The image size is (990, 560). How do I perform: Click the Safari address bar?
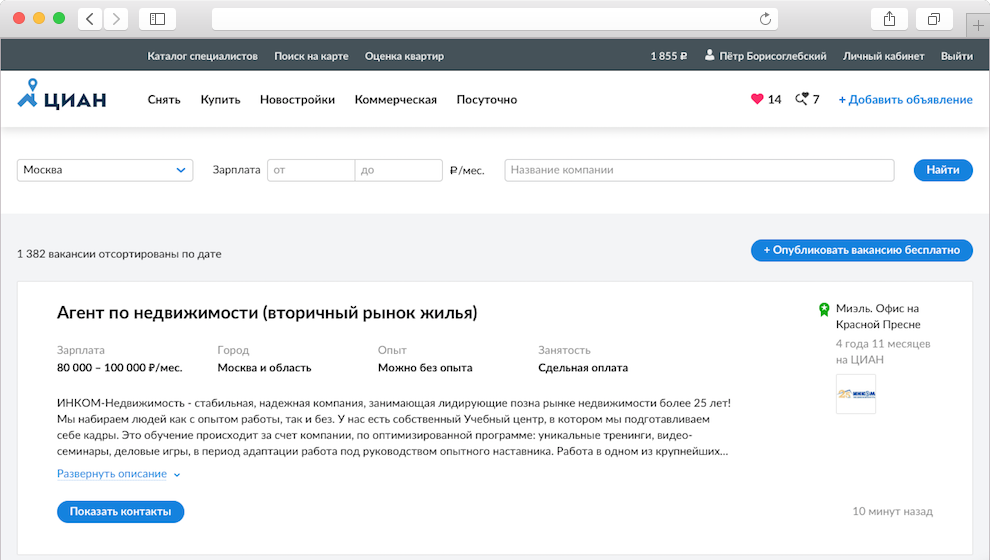click(495, 19)
